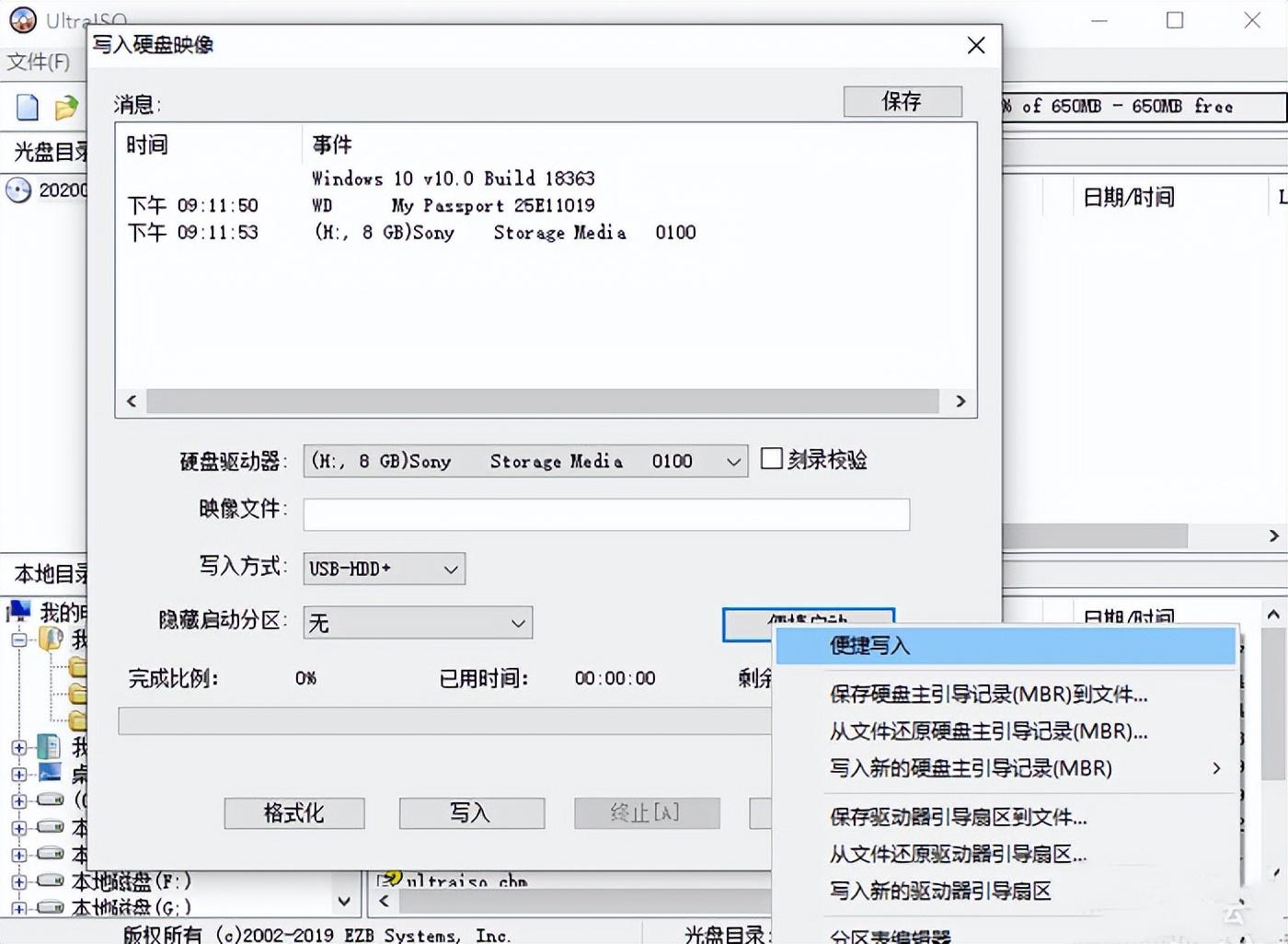The height and width of the screenshot is (944, 1288).
Task: Open the dropdown arrow below the local tree
Action: point(344,901)
